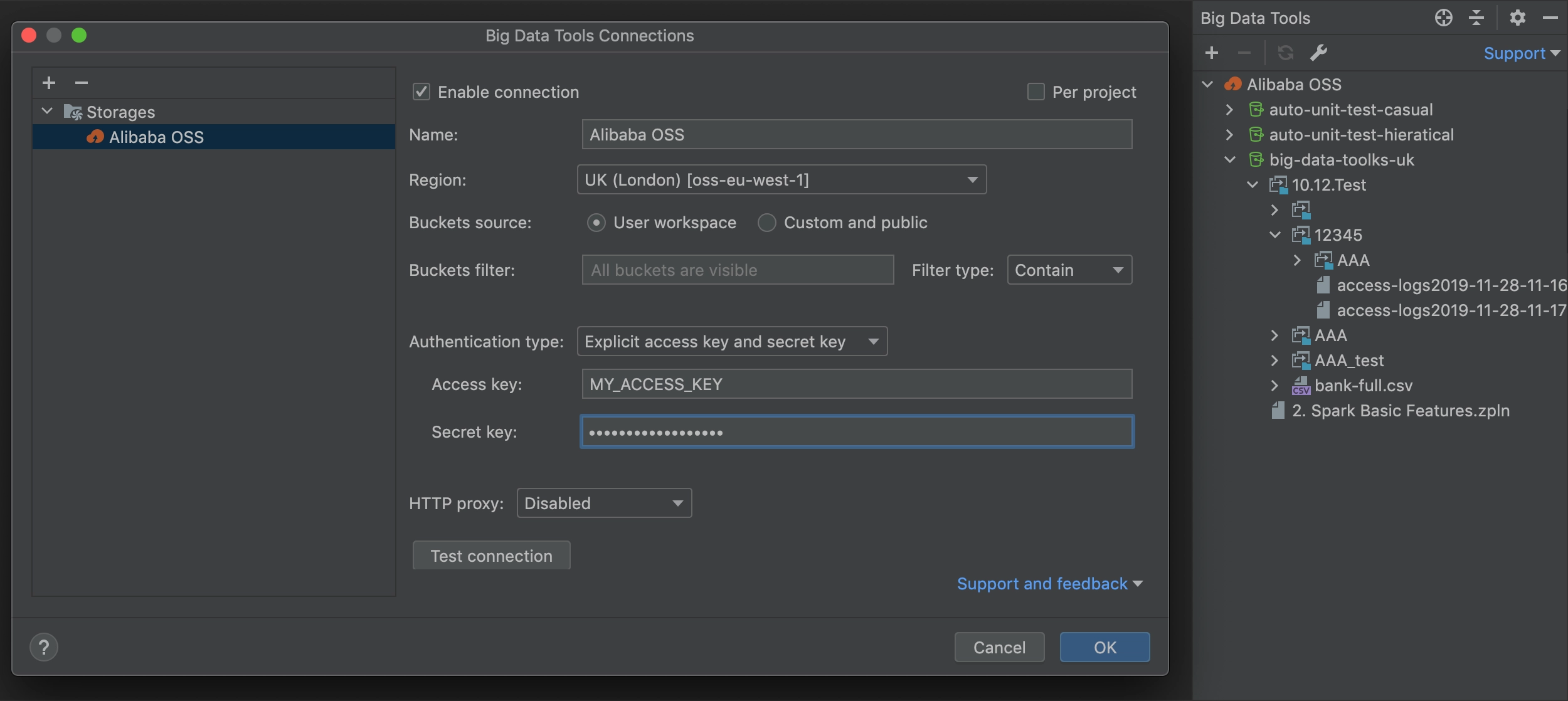Screen dimensions: 1568x701
Task: Hide the Big Data Tools panel
Action: point(1550,18)
